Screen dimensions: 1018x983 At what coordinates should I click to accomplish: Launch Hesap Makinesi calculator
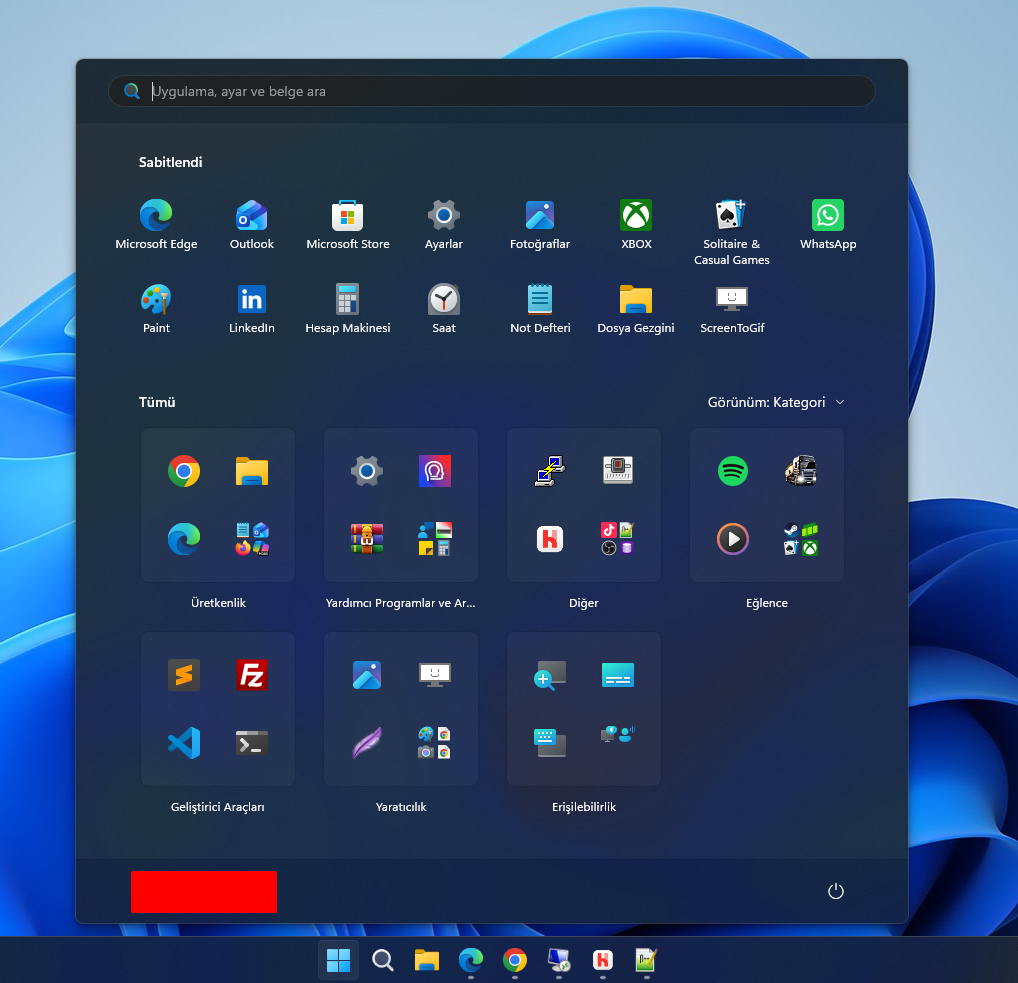[x=348, y=309]
